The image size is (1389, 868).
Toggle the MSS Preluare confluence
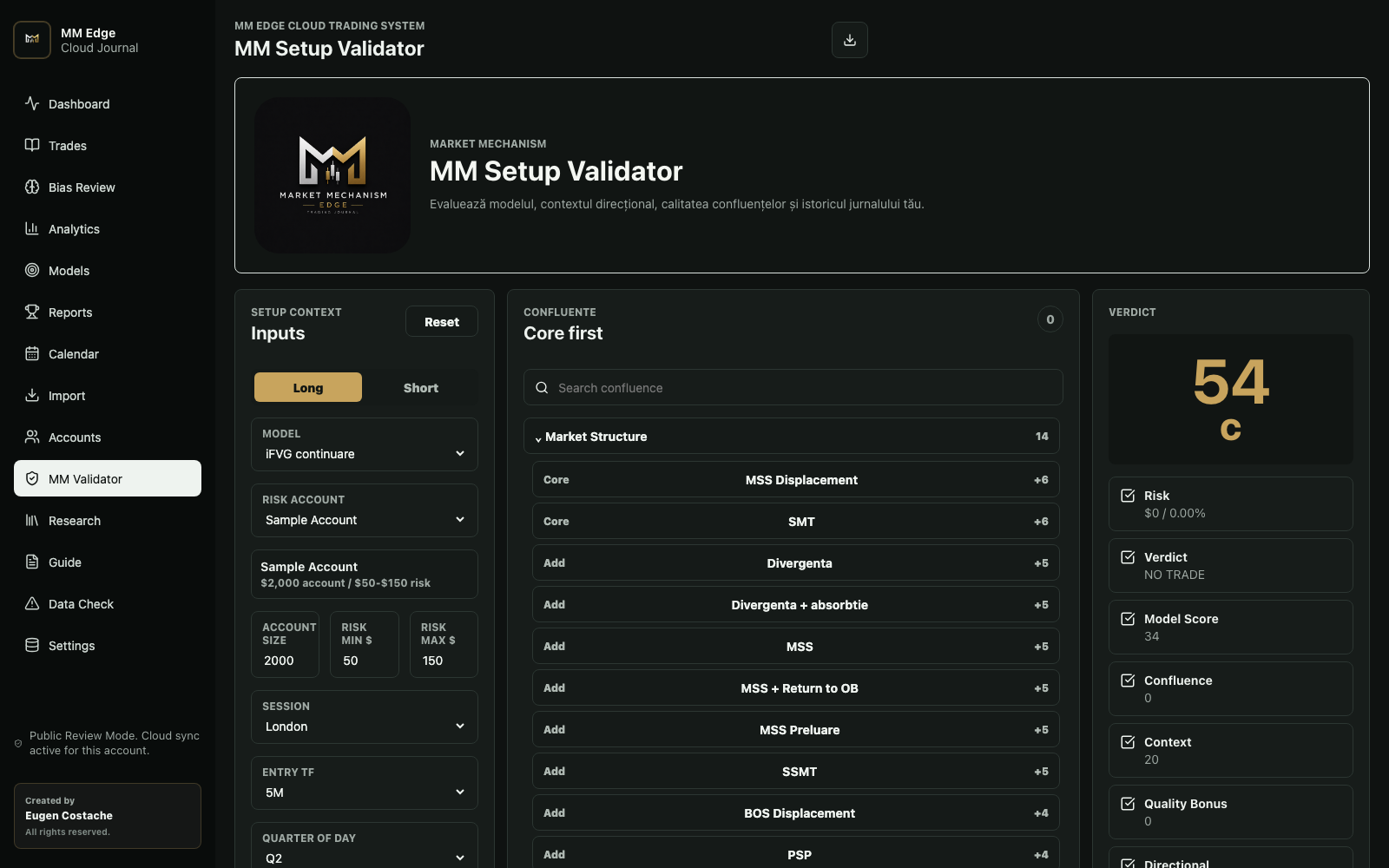pos(796,729)
